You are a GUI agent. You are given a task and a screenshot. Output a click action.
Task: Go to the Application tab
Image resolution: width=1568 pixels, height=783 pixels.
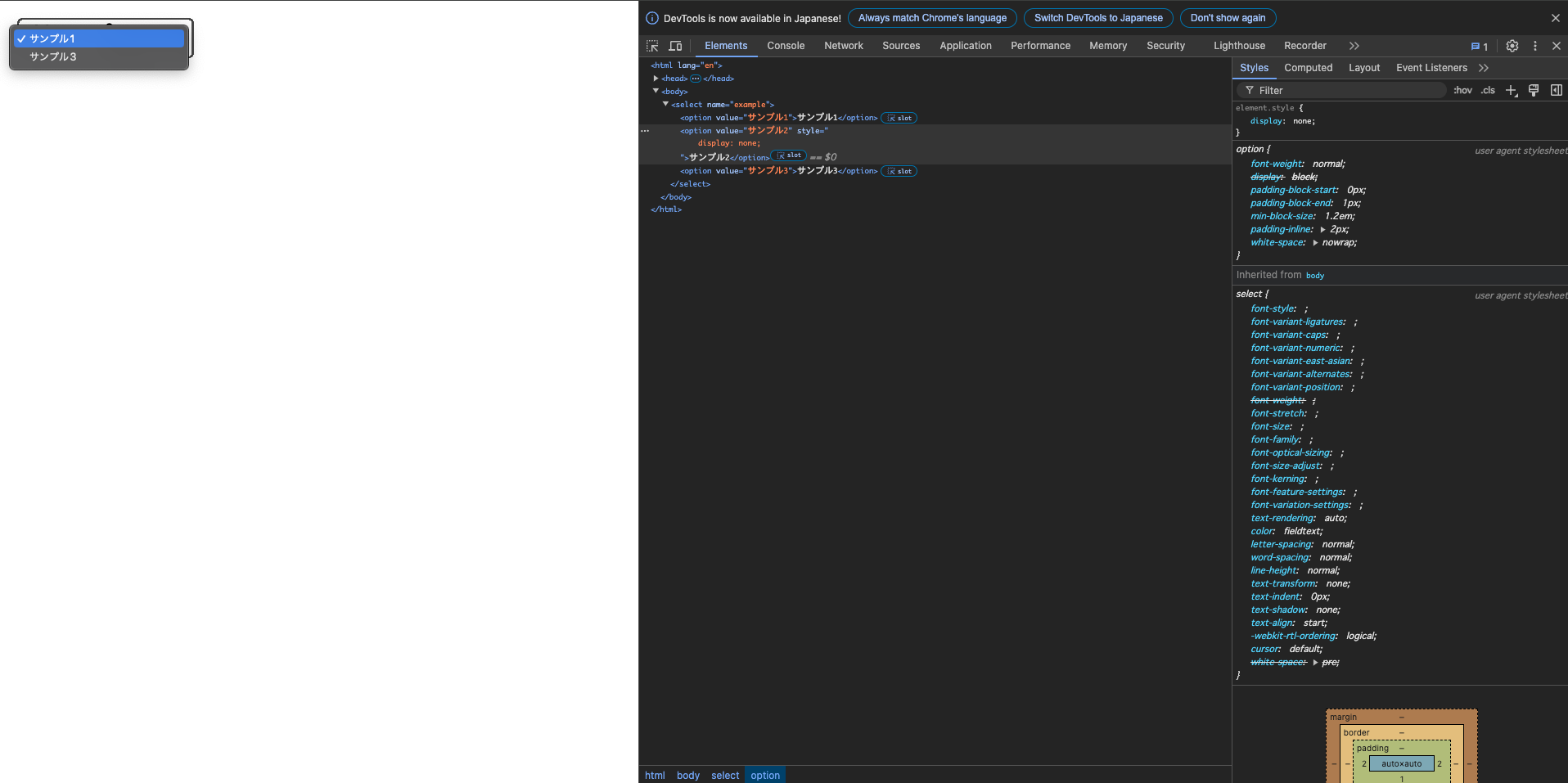(966, 46)
